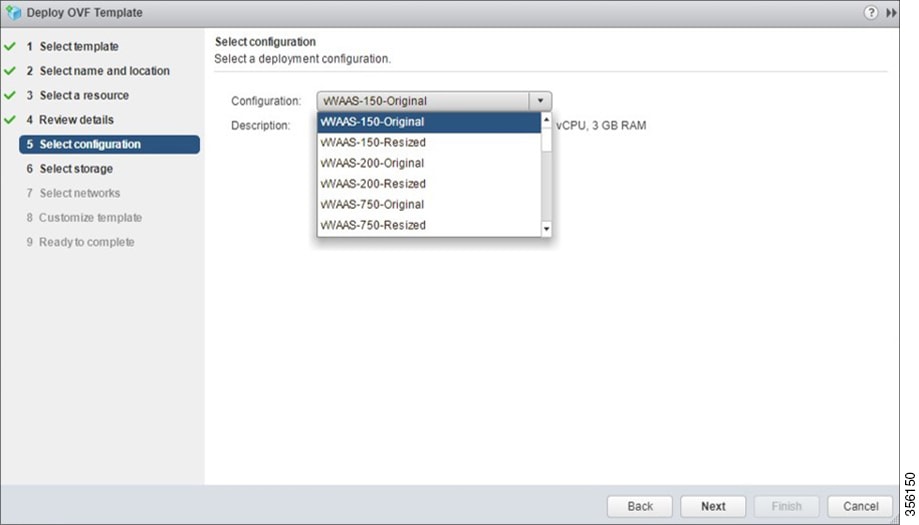The image size is (919, 525).
Task: Choose vWAAS-200-Resized option
Action: 428,184
